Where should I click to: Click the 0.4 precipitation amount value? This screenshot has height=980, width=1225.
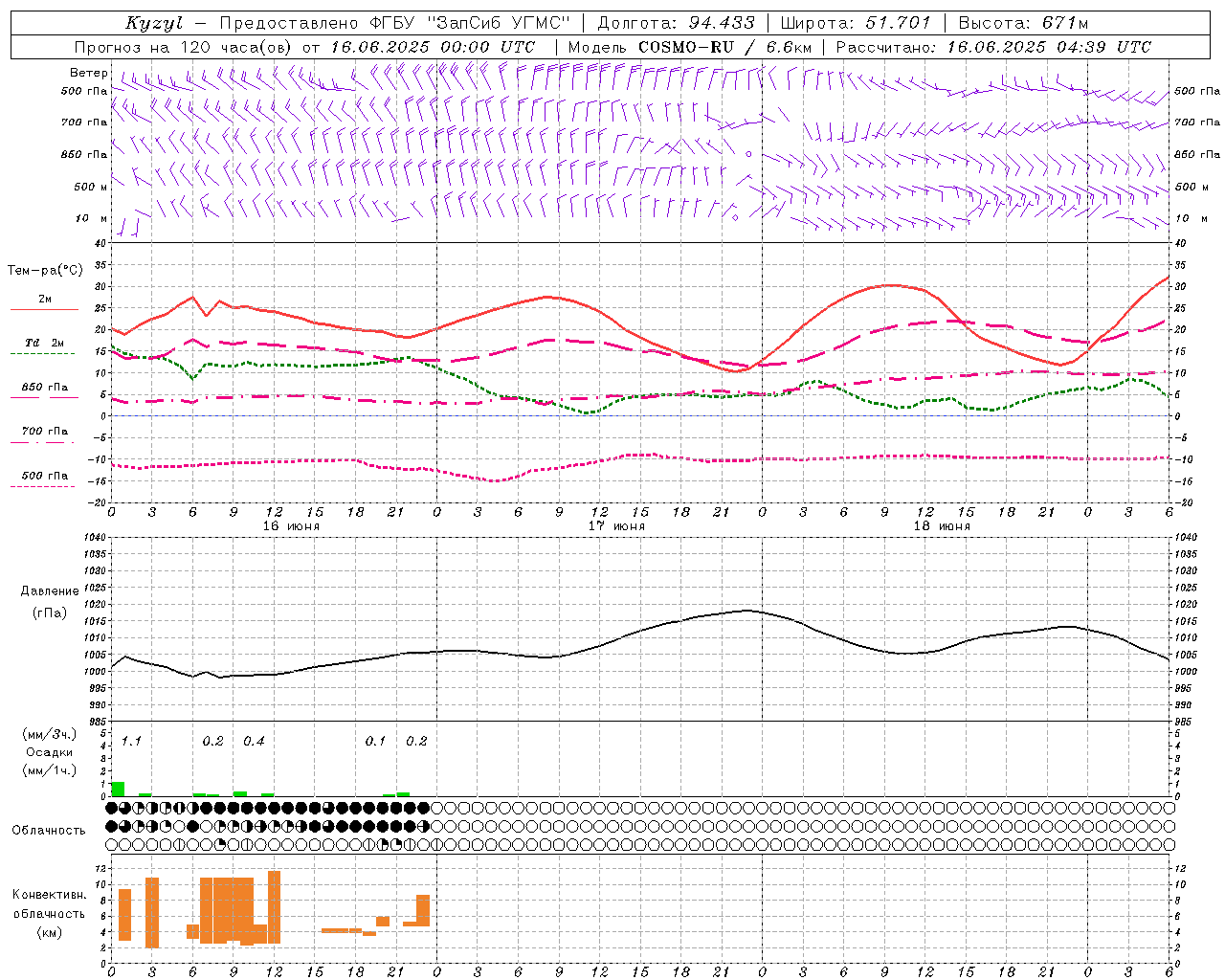pyautogui.click(x=254, y=741)
